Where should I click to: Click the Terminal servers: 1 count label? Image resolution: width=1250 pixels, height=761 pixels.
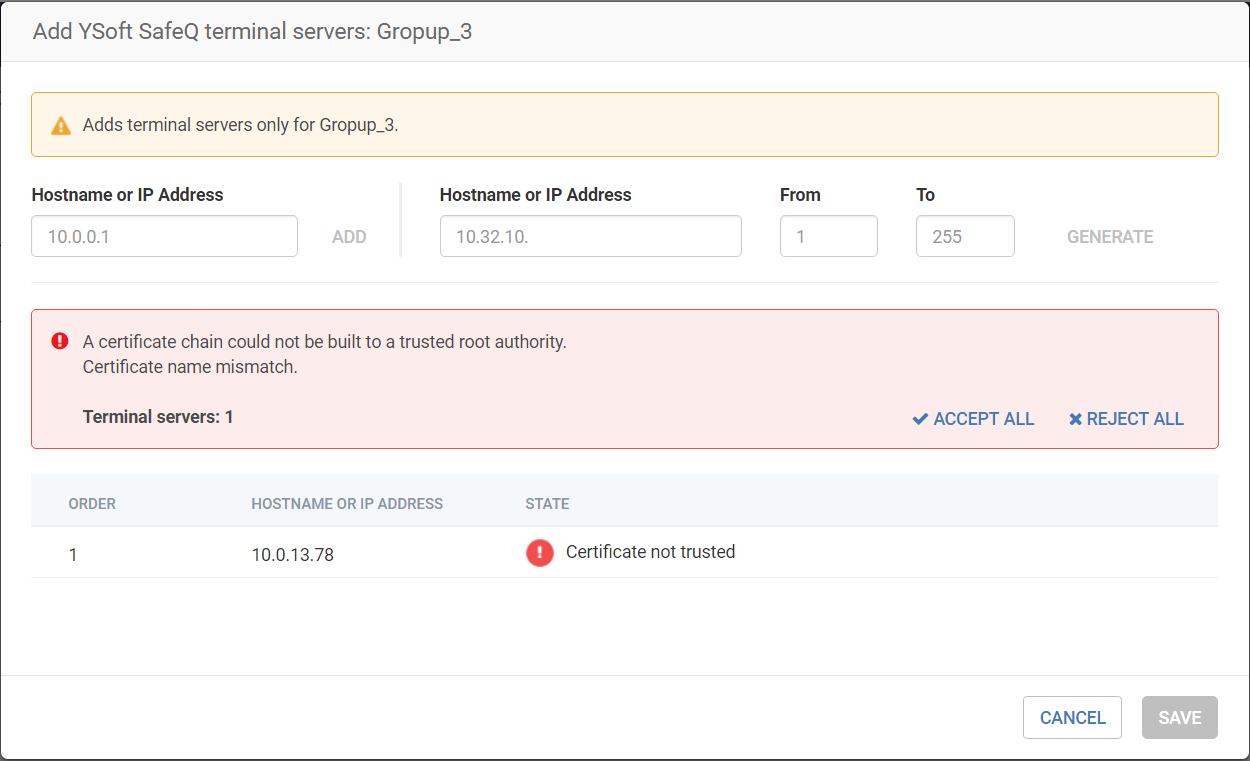click(158, 416)
